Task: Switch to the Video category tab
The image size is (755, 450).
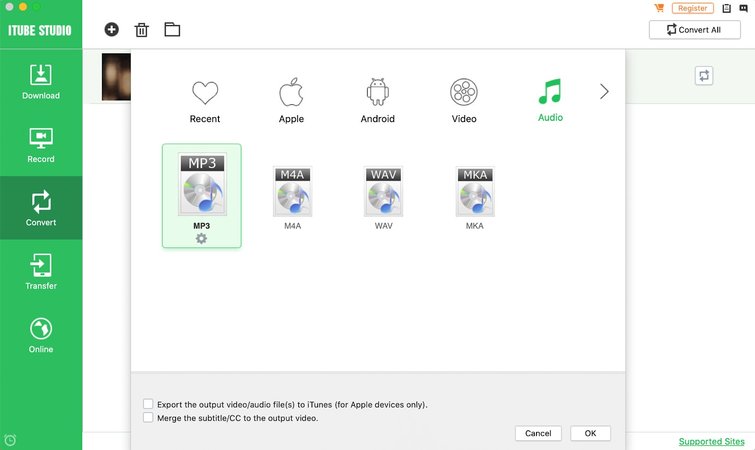Action: pyautogui.click(x=464, y=101)
